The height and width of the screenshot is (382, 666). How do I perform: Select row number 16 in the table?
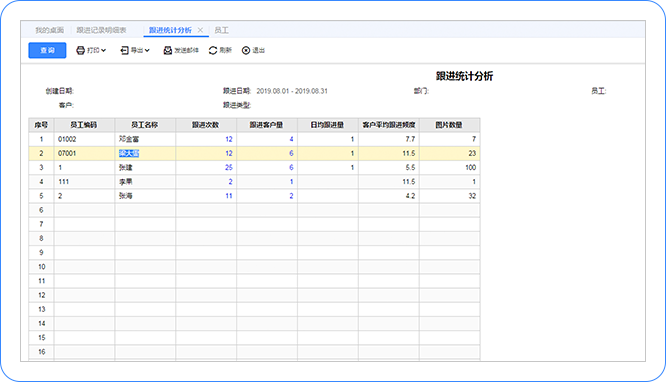pos(41,352)
